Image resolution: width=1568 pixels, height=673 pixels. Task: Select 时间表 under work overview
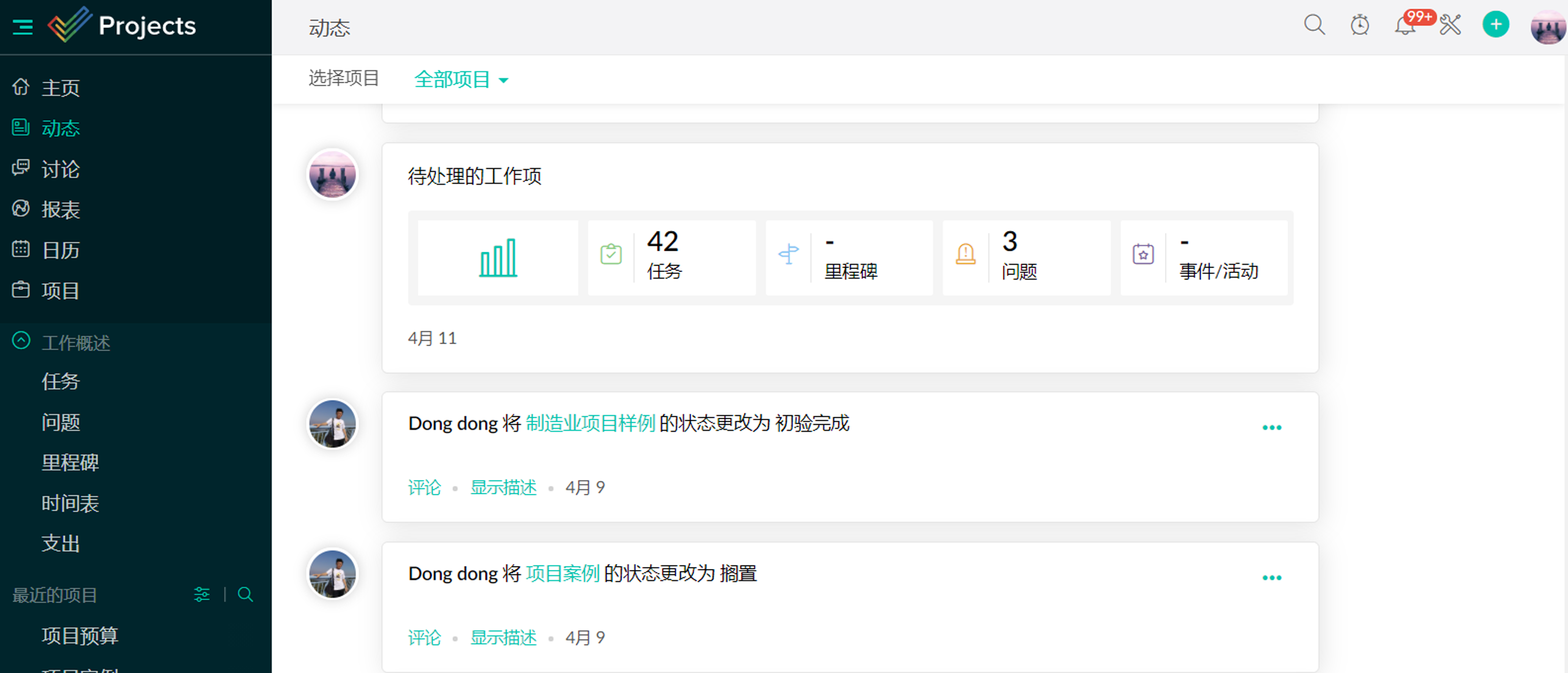coord(70,503)
